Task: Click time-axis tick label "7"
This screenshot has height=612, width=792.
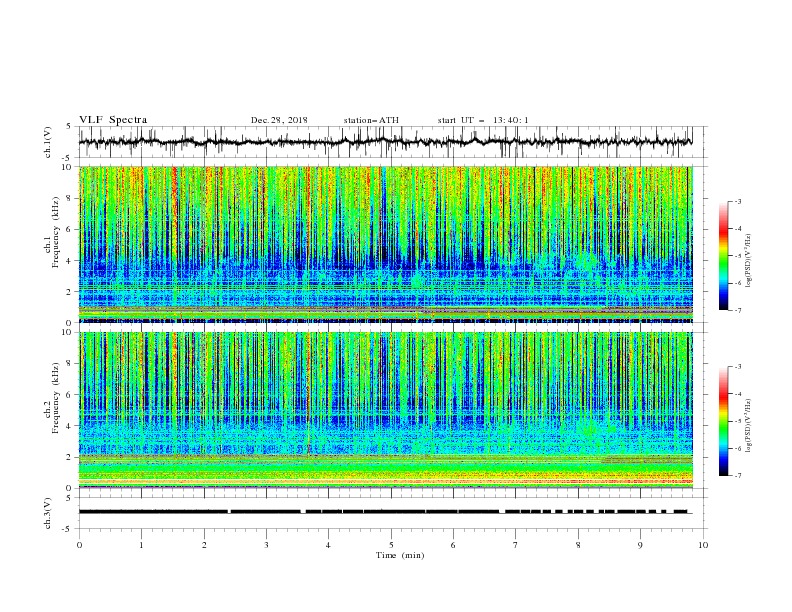Action: pos(515,545)
